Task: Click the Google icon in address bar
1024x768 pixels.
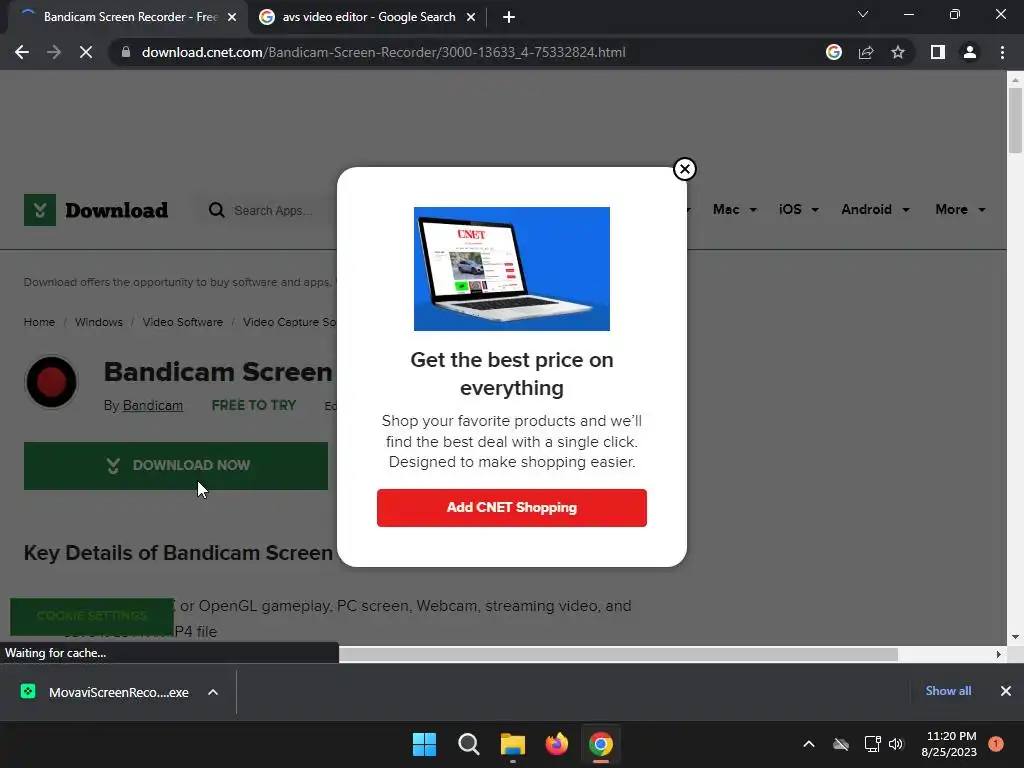Action: pyautogui.click(x=833, y=52)
